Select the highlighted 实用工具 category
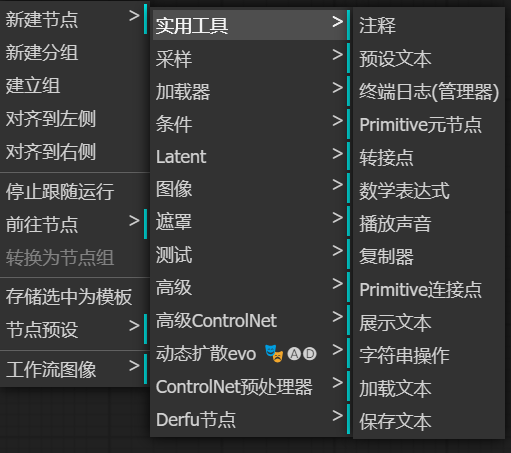The width and height of the screenshot is (511, 453). click(x=251, y=25)
